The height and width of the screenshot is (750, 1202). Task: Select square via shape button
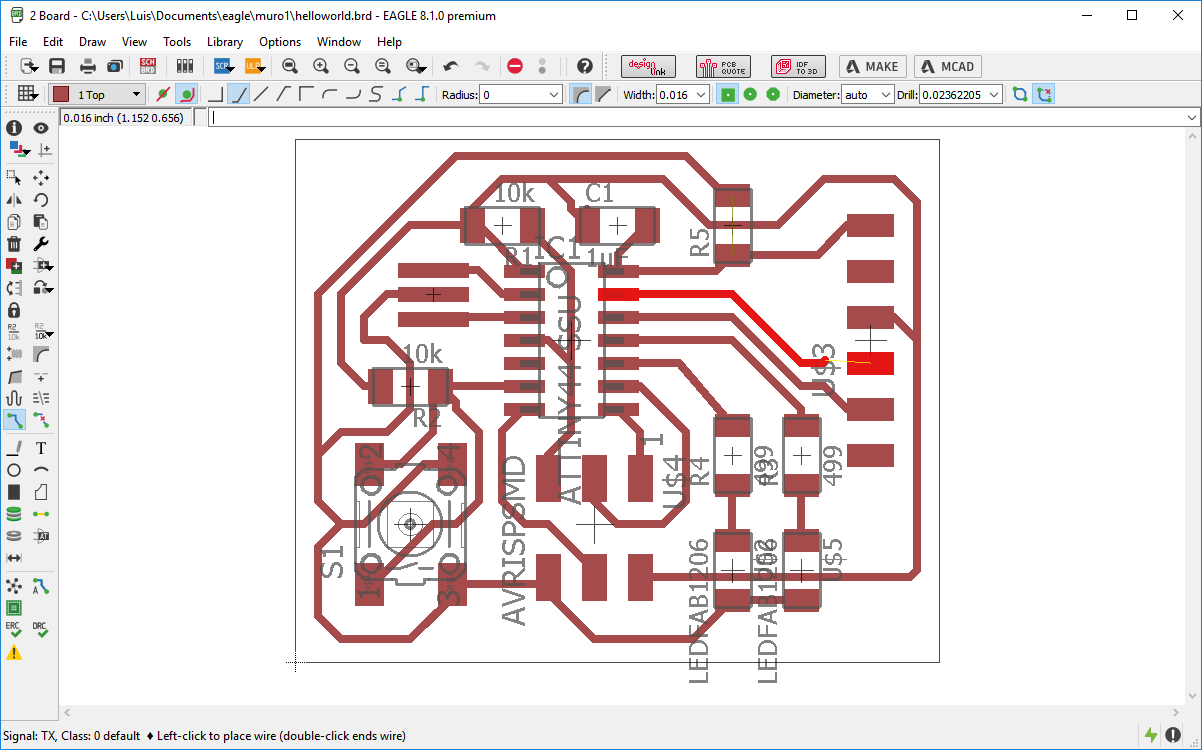728,94
